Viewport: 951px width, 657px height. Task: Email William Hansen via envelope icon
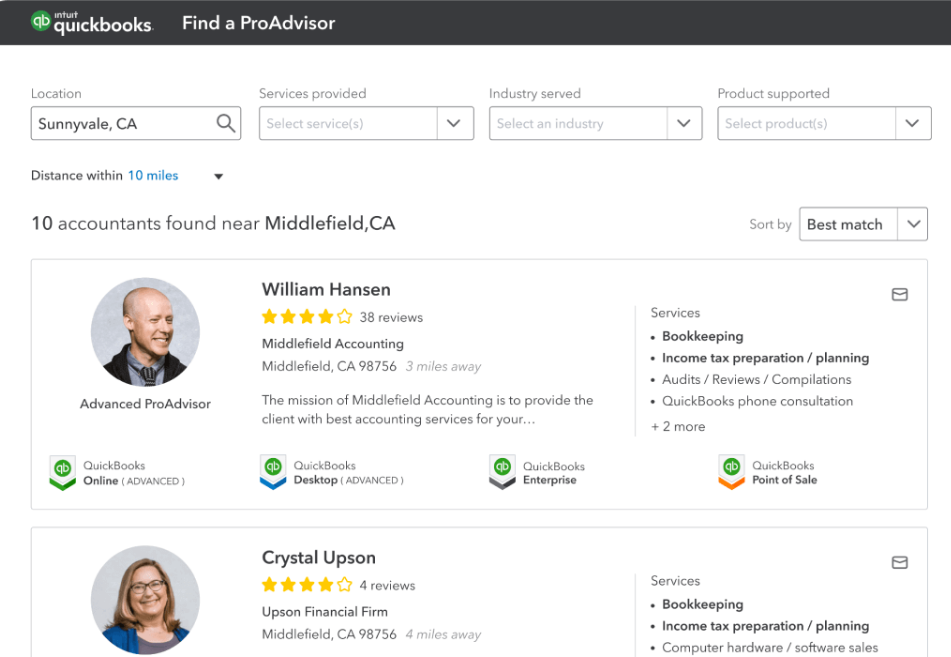click(x=899, y=295)
